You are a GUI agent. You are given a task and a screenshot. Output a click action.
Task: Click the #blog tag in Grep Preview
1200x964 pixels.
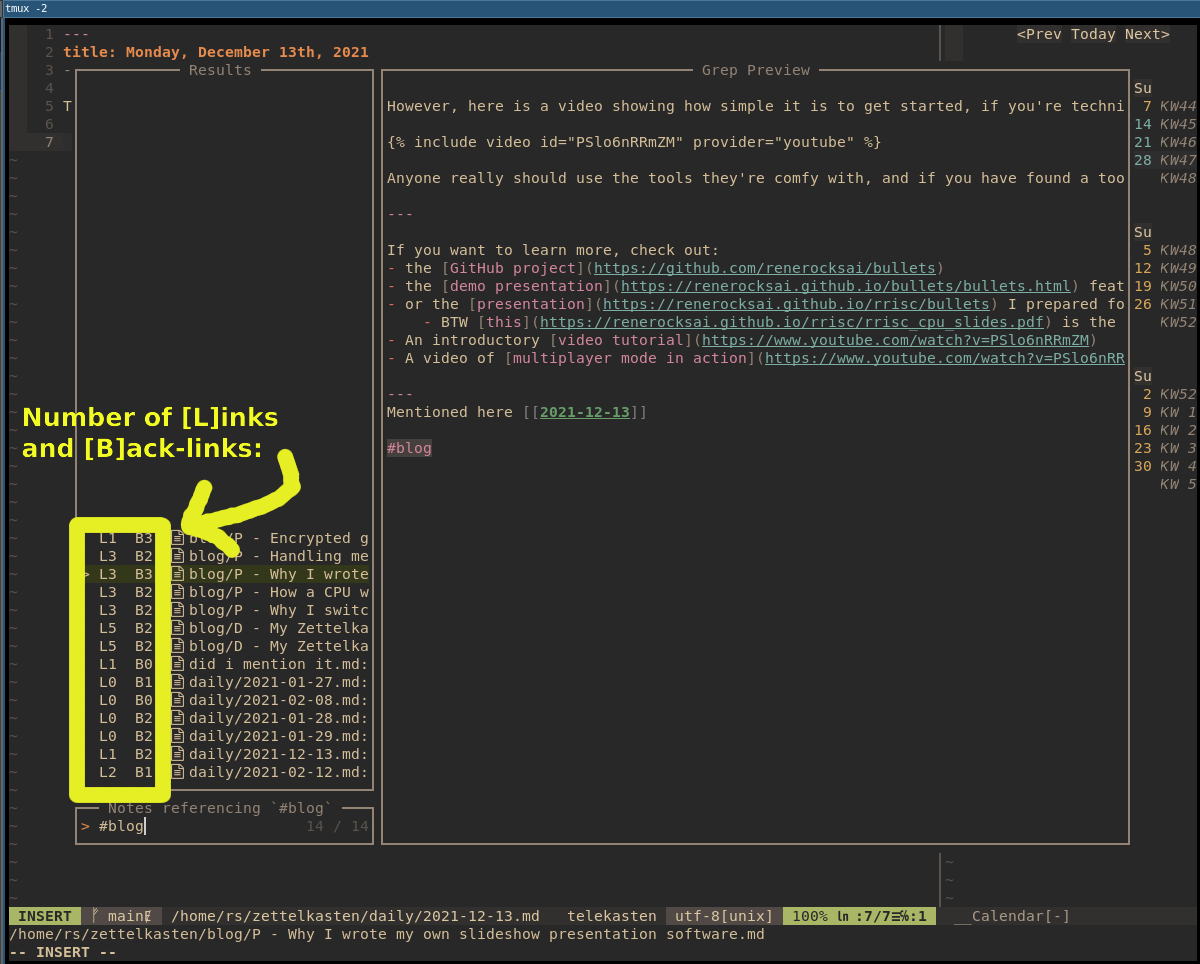(409, 448)
